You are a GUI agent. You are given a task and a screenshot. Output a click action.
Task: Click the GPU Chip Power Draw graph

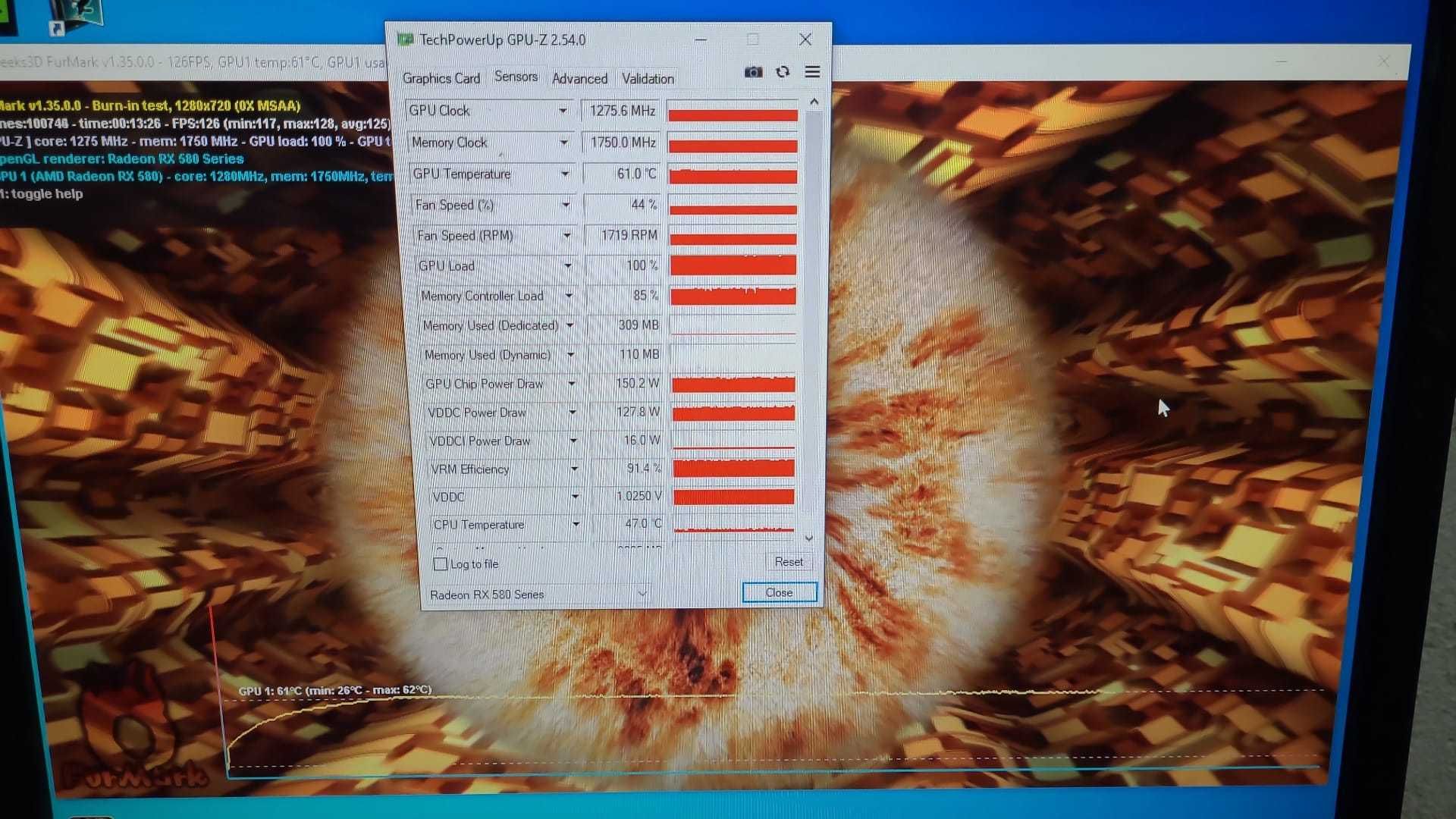(x=733, y=384)
